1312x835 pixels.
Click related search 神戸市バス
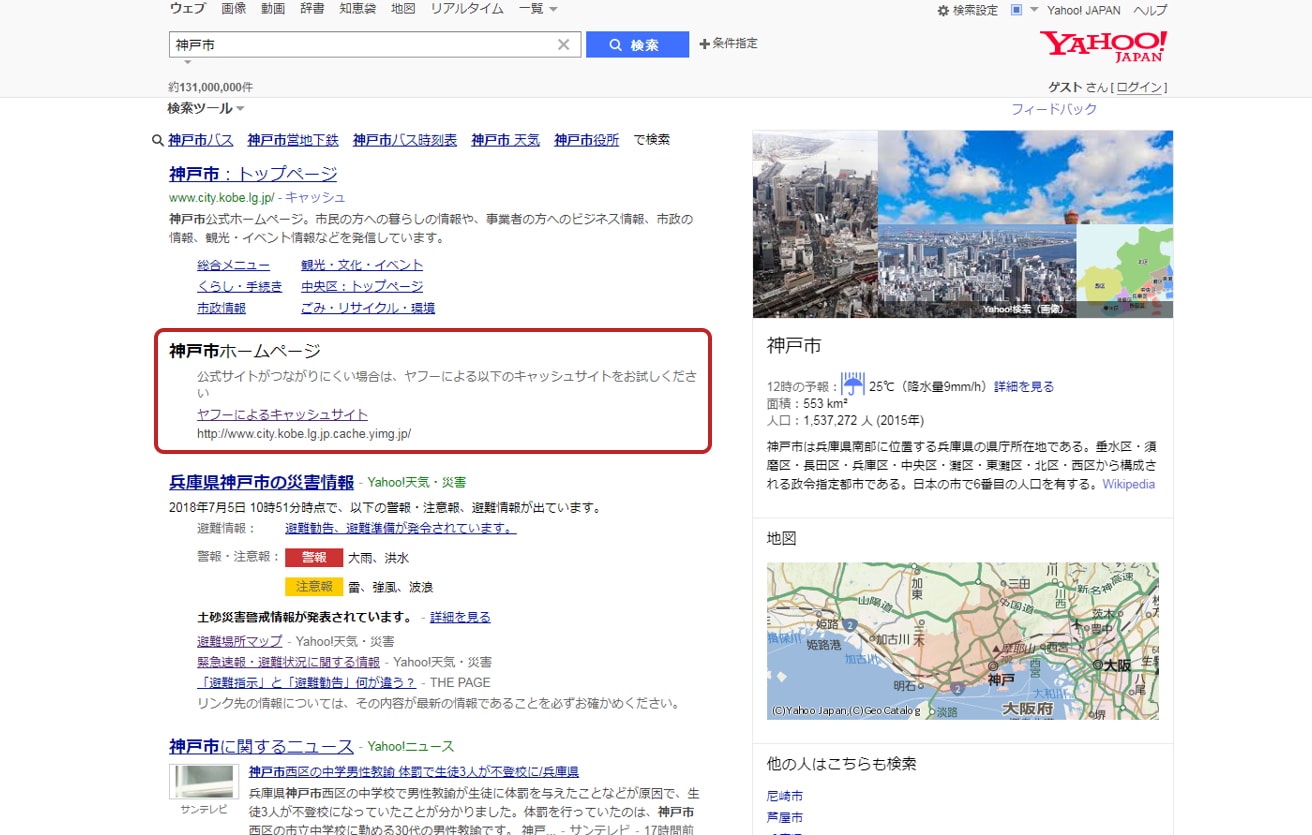pos(201,140)
